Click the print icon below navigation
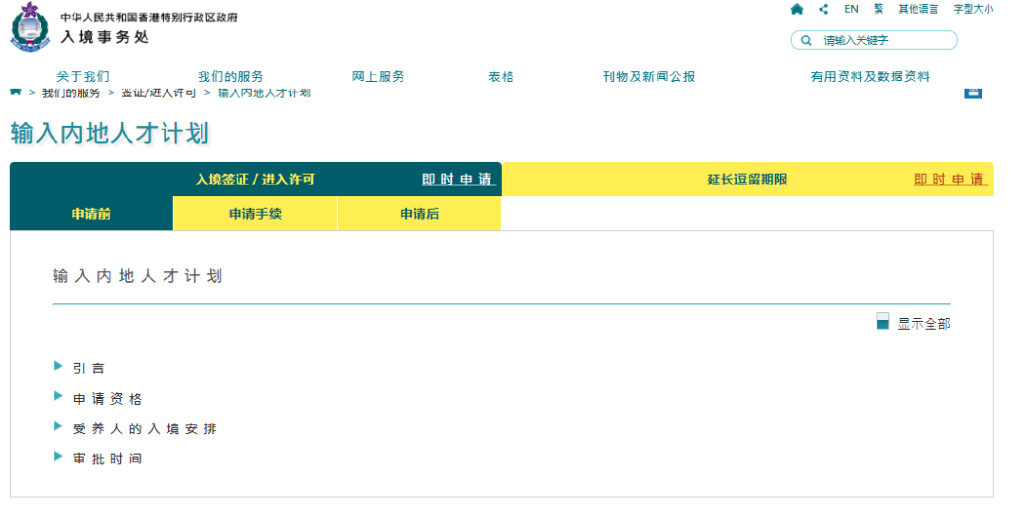The width and height of the screenshot is (1024, 518). tap(972, 93)
